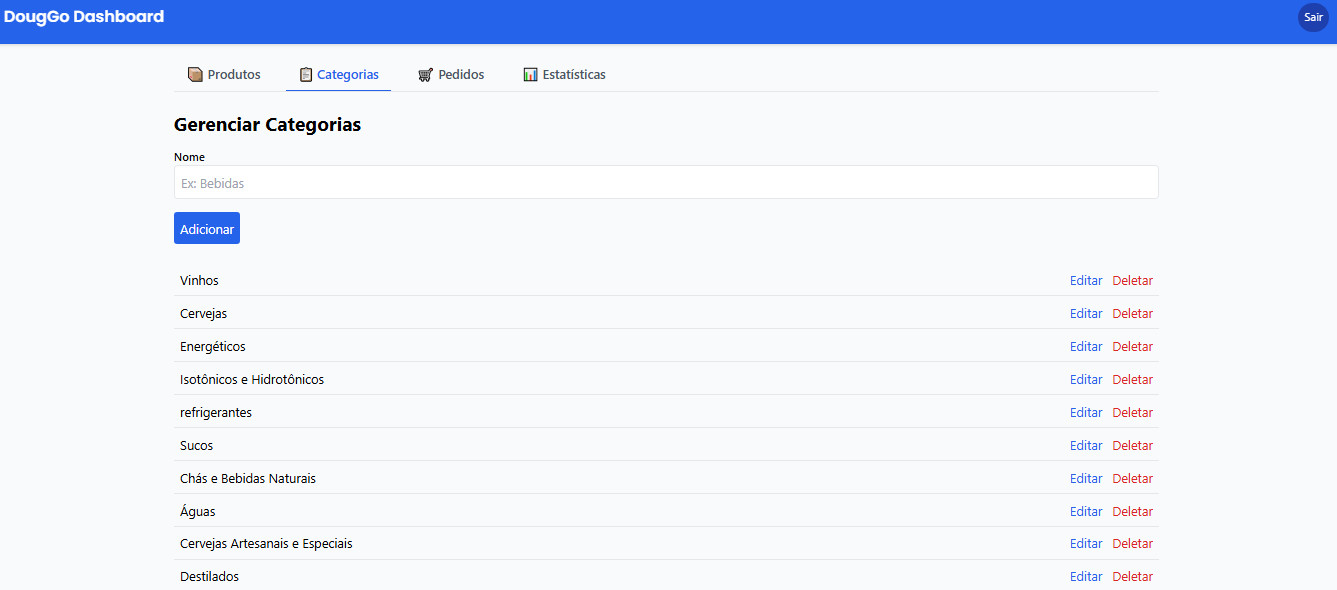Click the Pedidos shopping cart icon
Image resolution: width=1337 pixels, height=590 pixels.
(x=425, y=75)
